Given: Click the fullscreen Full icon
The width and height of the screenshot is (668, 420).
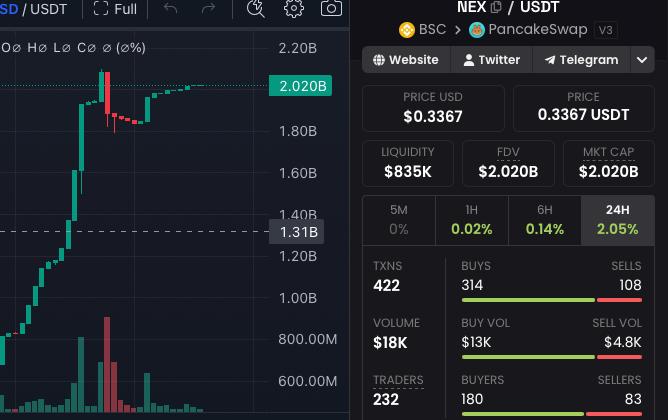Looking at the screenshot, I should pyautogui.click(x=101, y=8).
